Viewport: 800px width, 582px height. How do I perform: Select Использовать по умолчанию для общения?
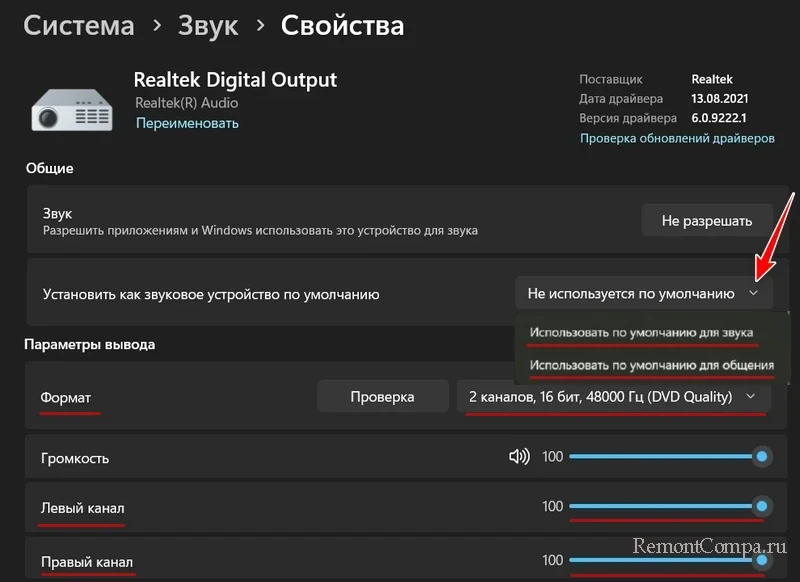pyautogui.click(x=652, y=365)
